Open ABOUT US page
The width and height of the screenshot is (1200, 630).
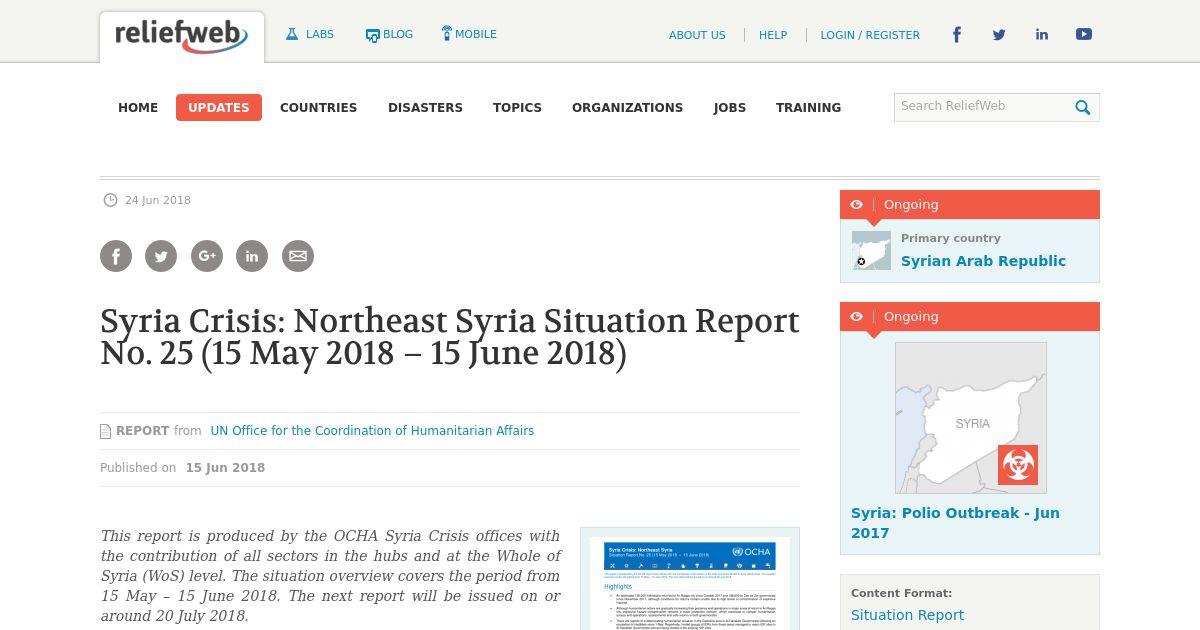(697, 35)
